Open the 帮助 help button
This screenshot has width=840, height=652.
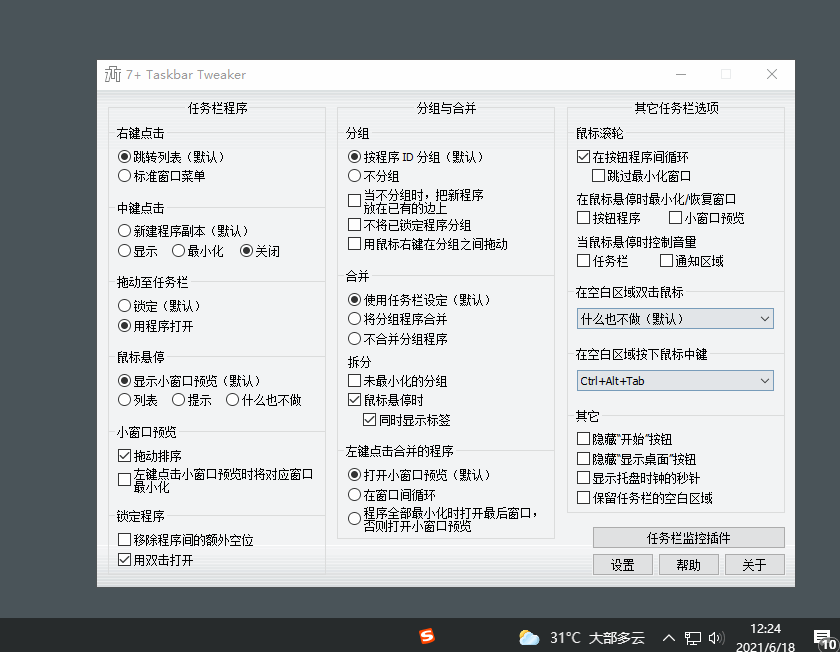click(688, 564)
